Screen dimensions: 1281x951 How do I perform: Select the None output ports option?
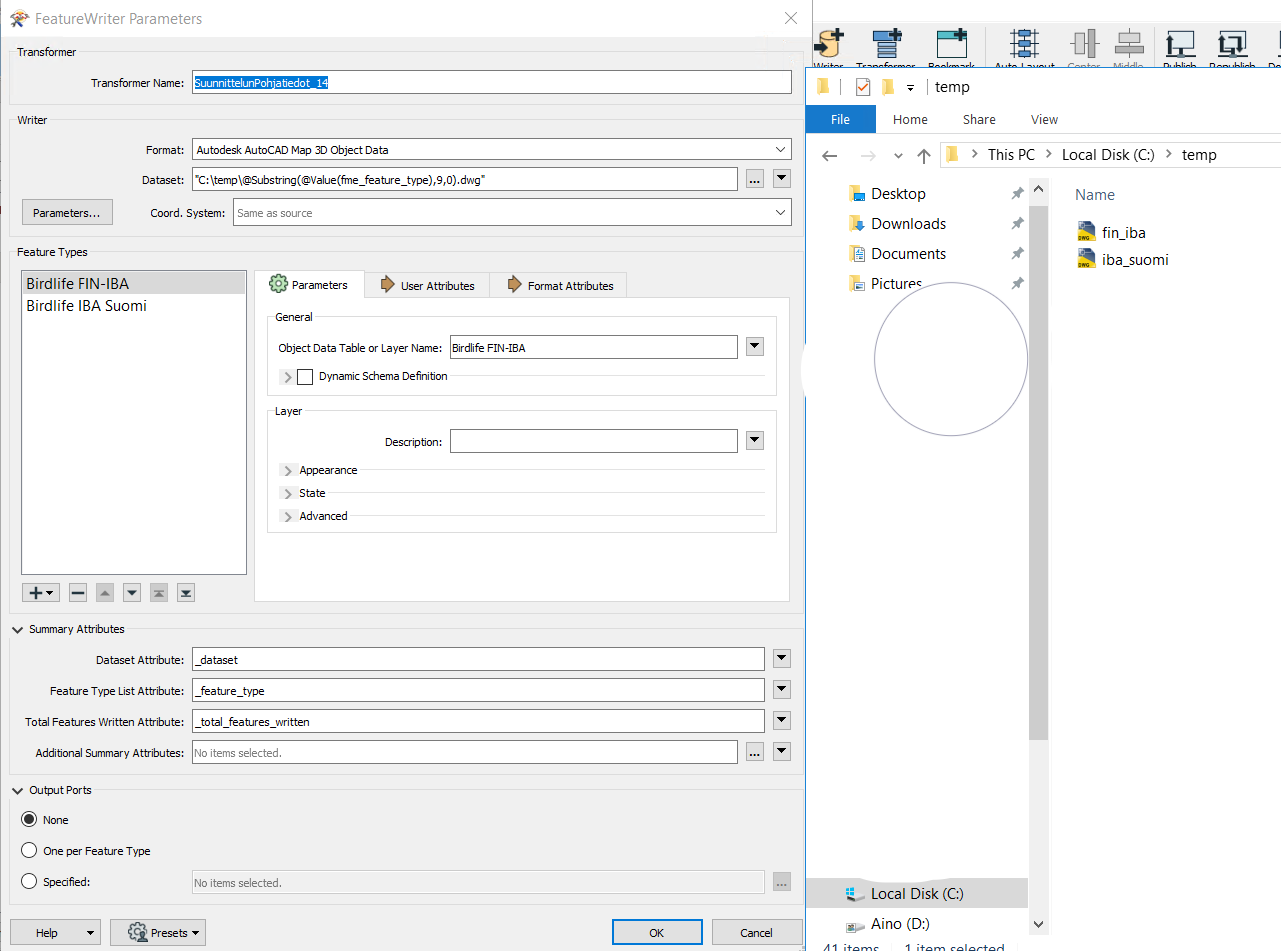(29, 820)
